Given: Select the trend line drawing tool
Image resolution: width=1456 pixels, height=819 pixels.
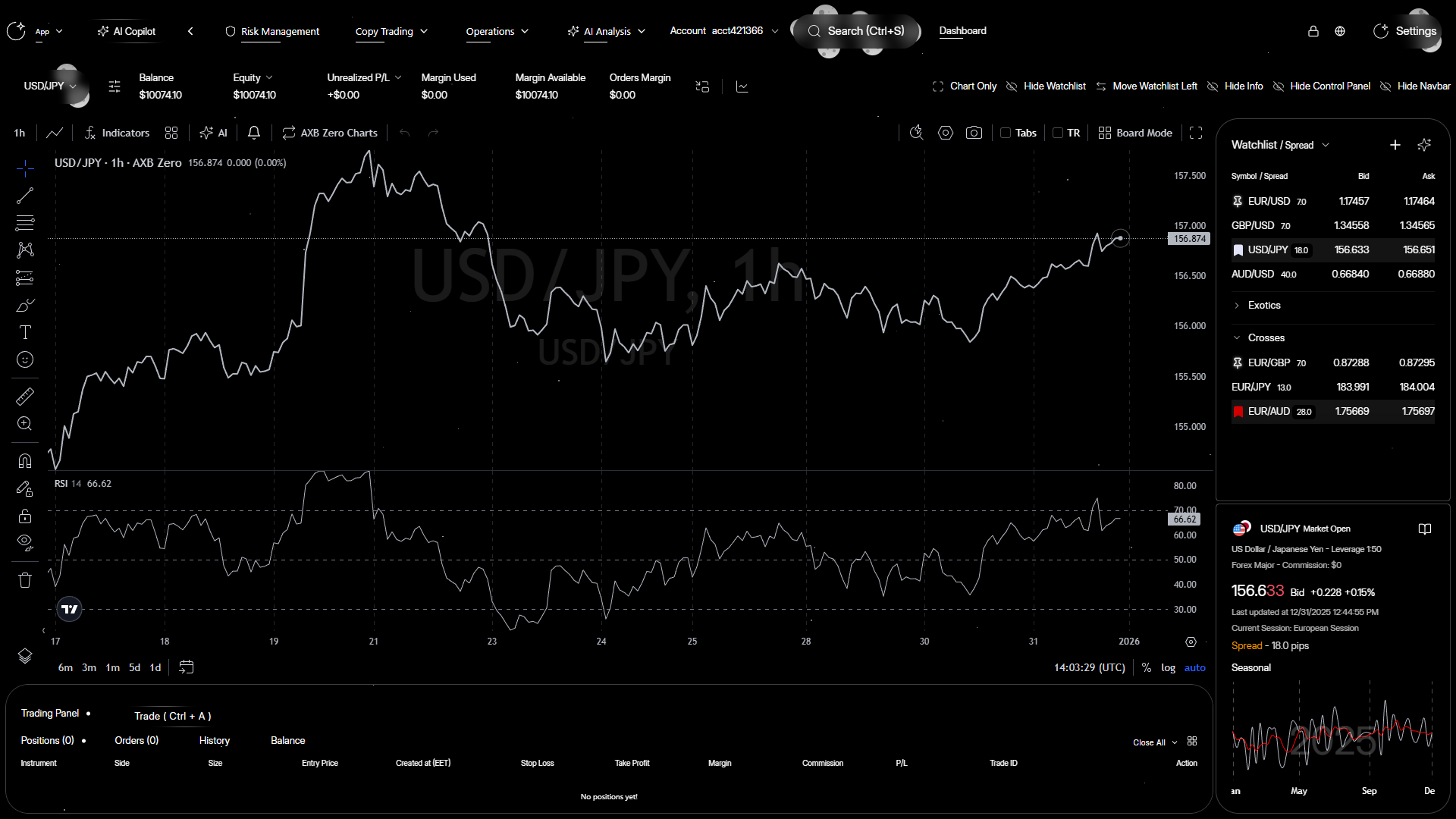Looking at the screenshot, I should pyautogui.click(x=25, y=196).
